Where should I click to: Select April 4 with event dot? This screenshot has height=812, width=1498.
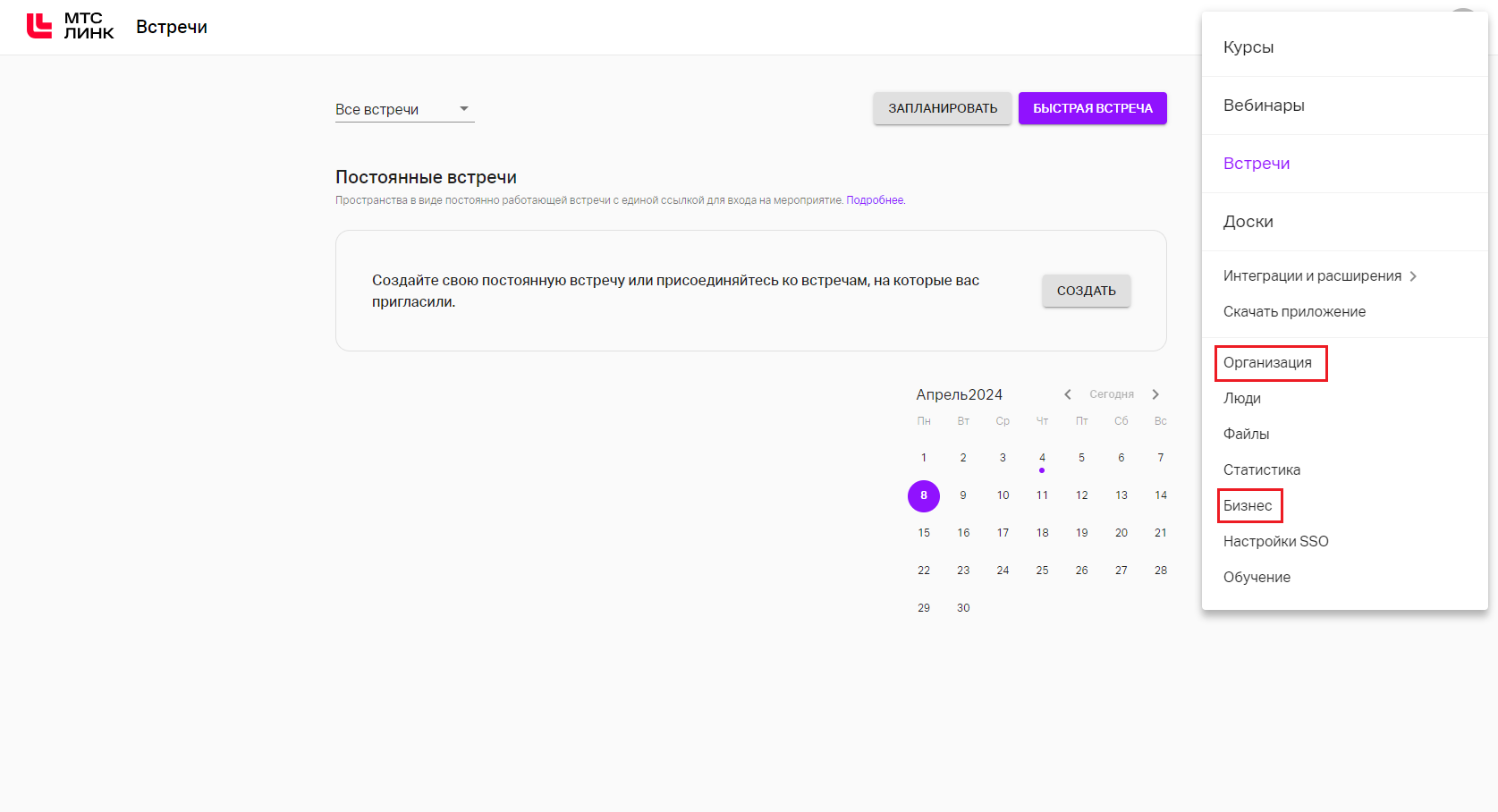tap(1042, 458)
